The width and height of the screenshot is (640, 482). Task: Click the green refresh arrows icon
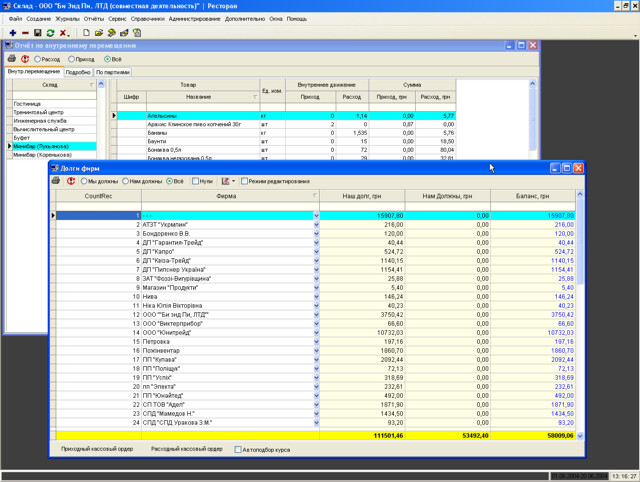tap(50, 33)
